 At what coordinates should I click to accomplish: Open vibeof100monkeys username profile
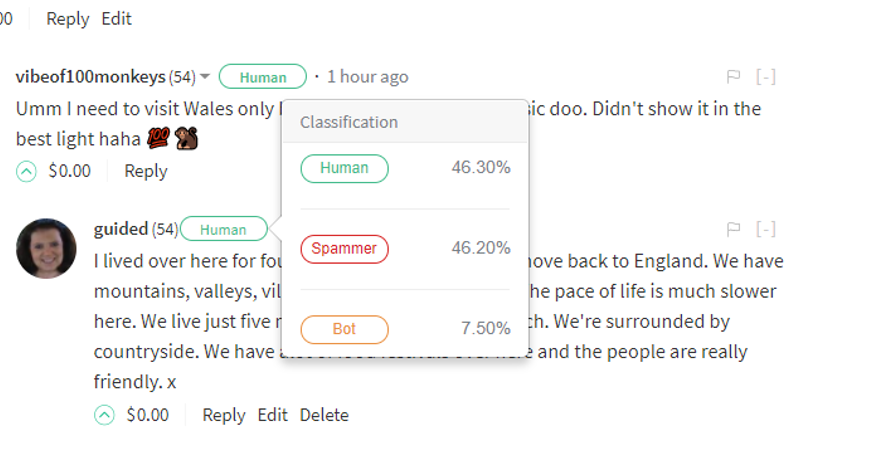pyautogui.click(x=90, y=77)
